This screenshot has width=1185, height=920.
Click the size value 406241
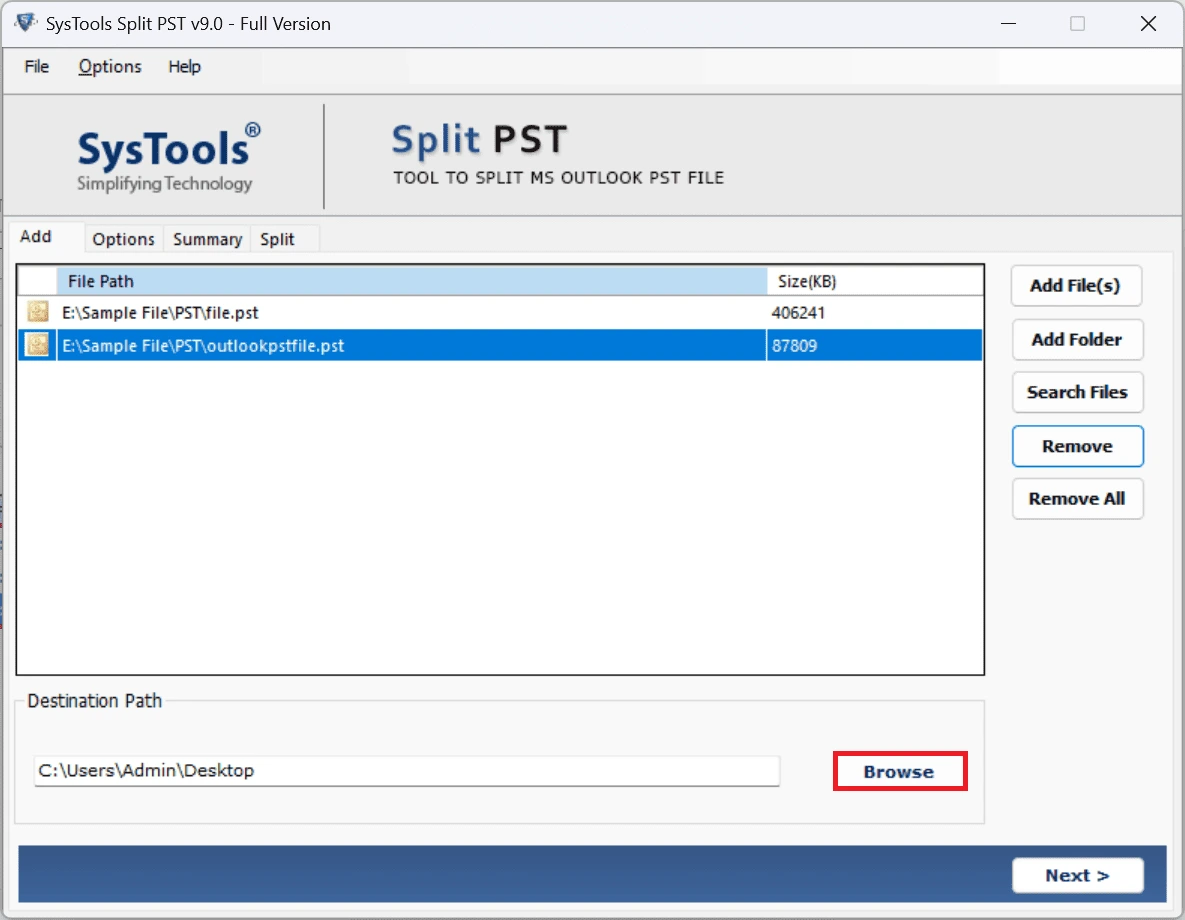[798, 312]
